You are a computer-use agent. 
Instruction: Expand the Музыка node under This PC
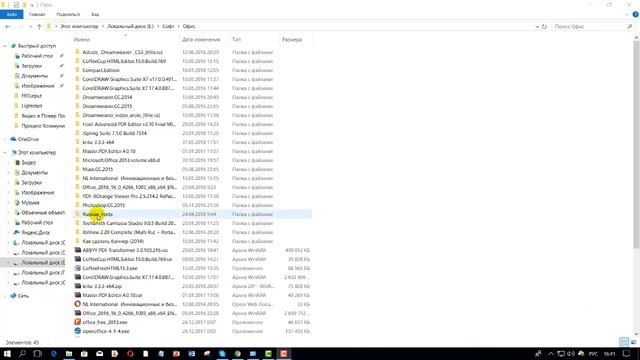click(9, 202)
